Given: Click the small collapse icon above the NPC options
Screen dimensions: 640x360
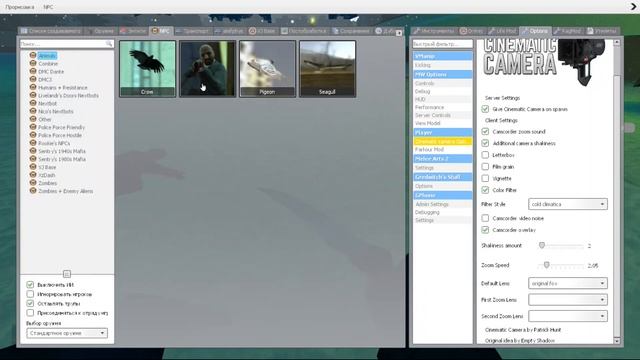Looking at the screenshot, I should click(67, 274).
